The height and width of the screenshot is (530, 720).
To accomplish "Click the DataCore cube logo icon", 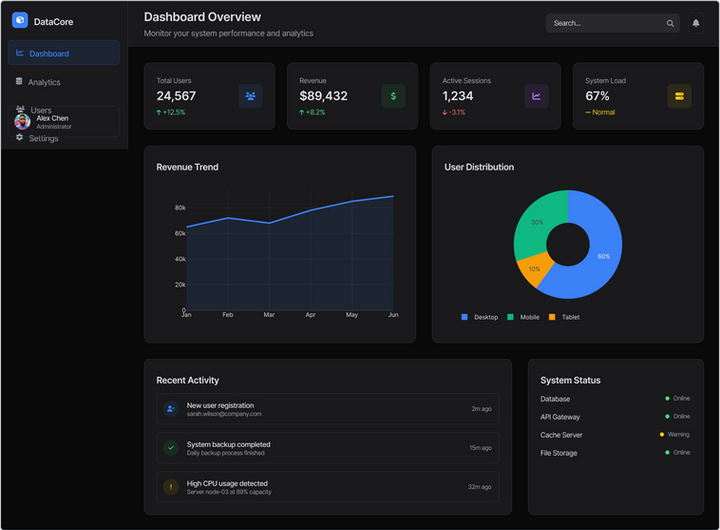I will pos(20,20).
